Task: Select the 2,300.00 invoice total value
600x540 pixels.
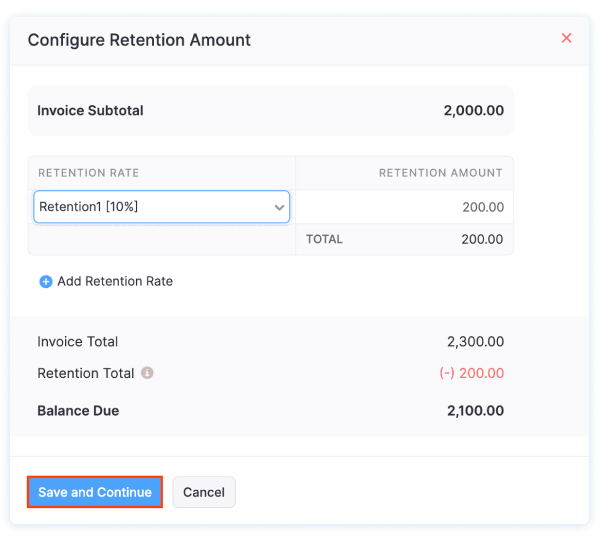Action: [x=475, y=342]
